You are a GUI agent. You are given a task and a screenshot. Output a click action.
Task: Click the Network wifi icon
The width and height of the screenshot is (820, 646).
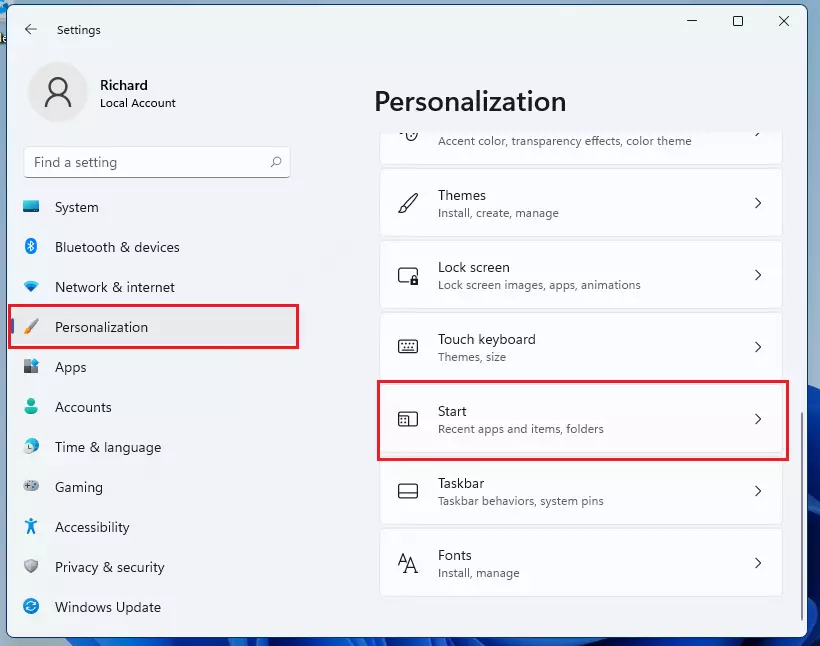tap(31, 286)
